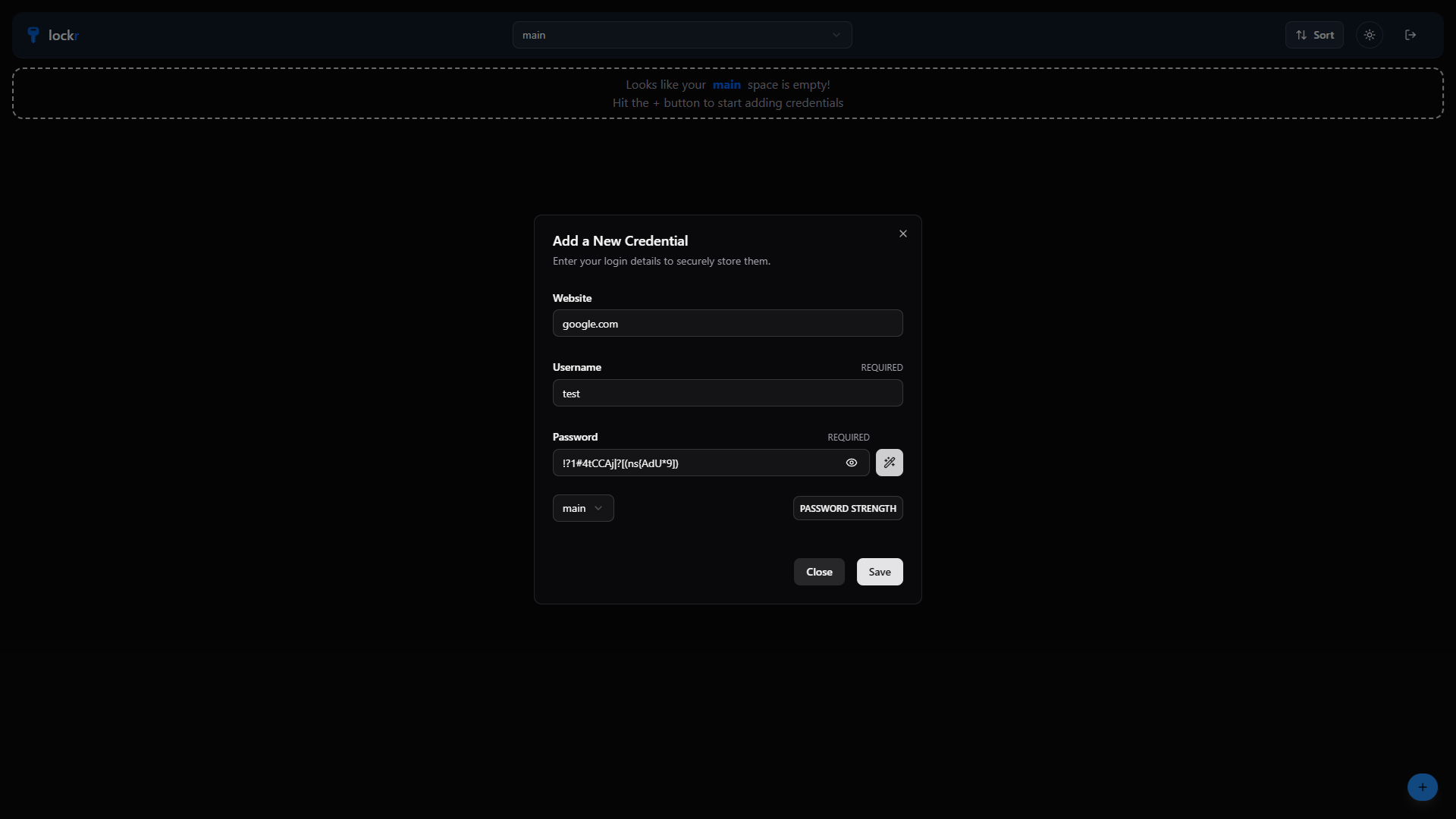Click the 'Hit the + button' hint text
The image size is (1456, 819).
pos(728,103)
